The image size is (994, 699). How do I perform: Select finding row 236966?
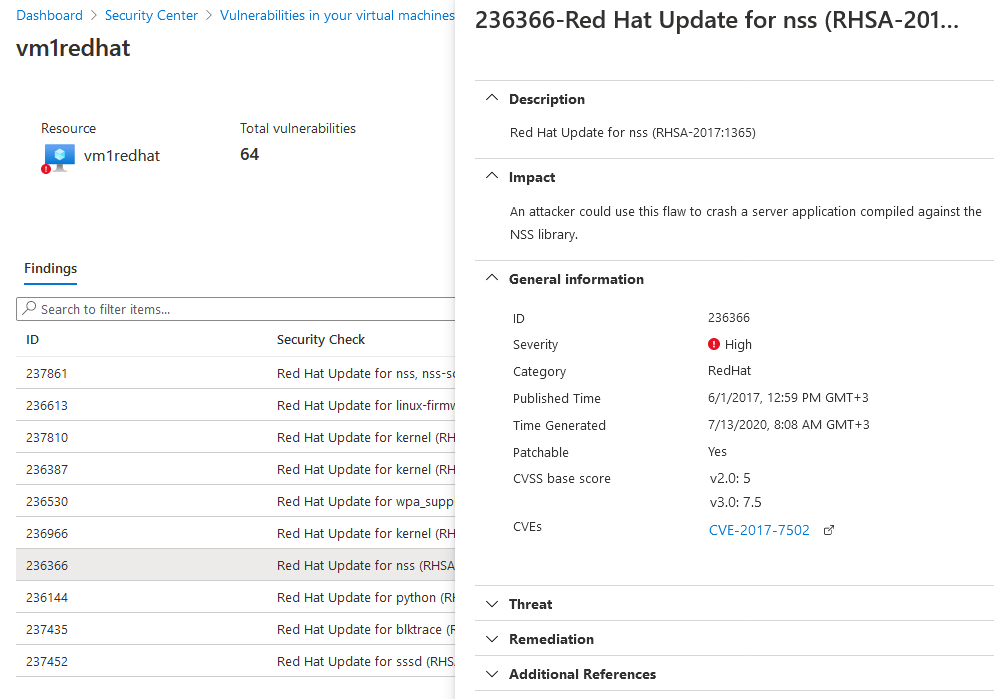tap(236, 533)
